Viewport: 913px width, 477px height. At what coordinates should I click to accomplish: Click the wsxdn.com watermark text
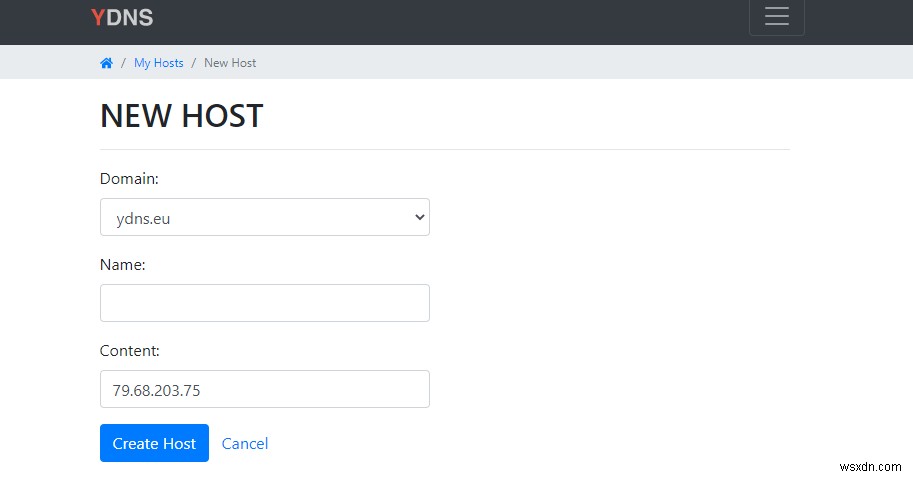point(870,467)
